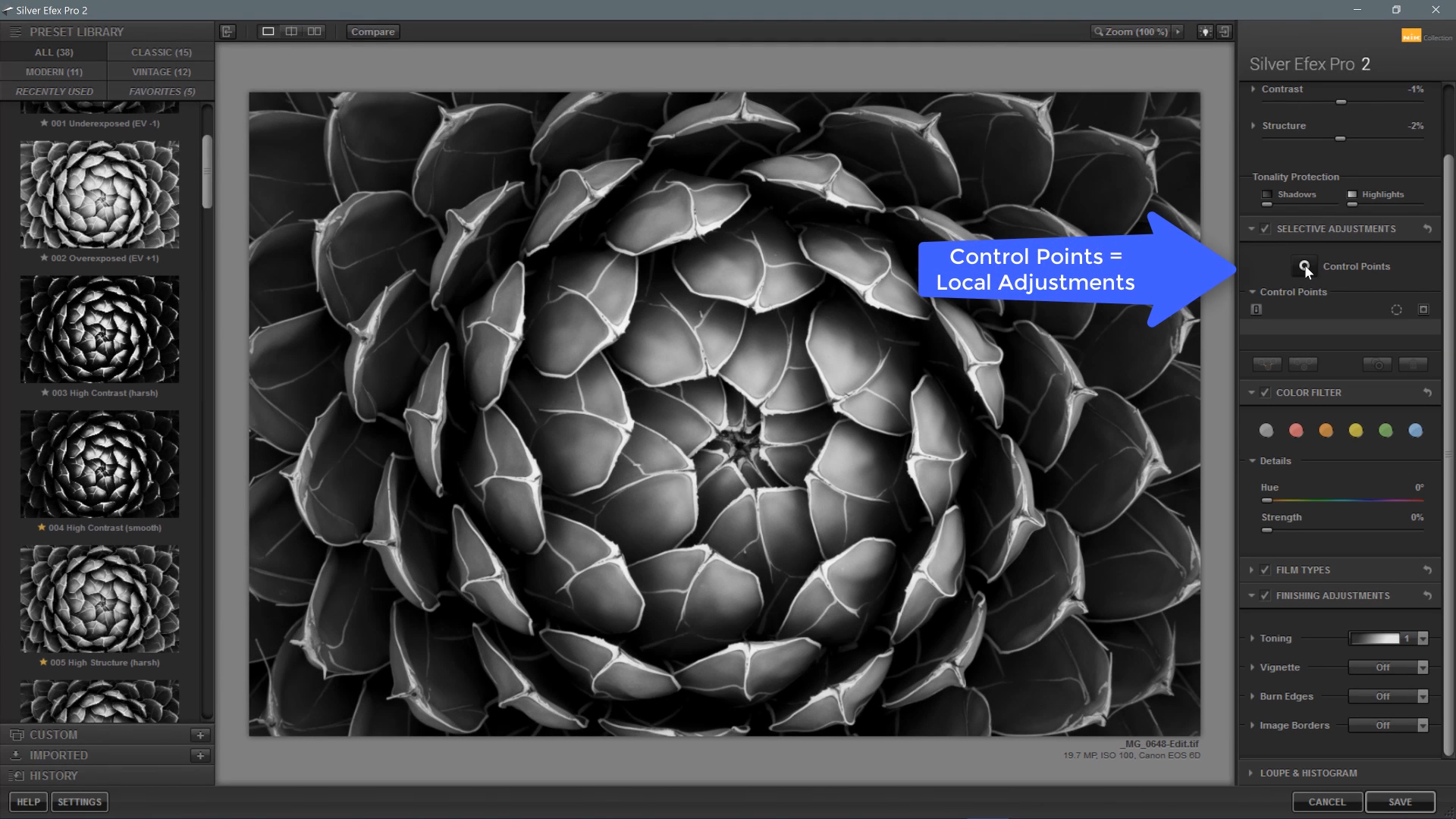Open SETTINGS dialog
The image size is (1456, 819).
pyautogui.click(x=80, y=802)
